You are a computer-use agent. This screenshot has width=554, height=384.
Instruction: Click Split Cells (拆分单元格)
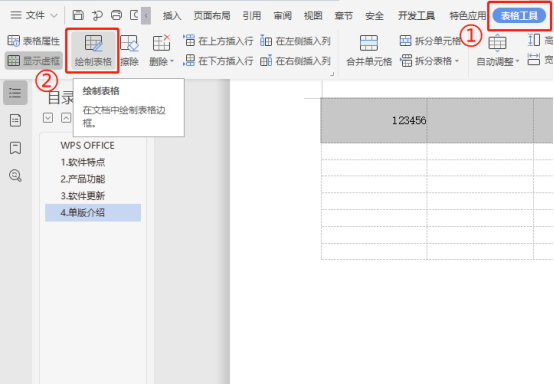(x=430, y=41)
